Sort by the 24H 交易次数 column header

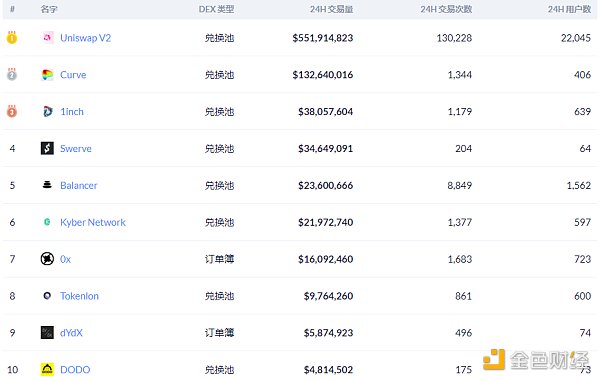tap(446, 9)
